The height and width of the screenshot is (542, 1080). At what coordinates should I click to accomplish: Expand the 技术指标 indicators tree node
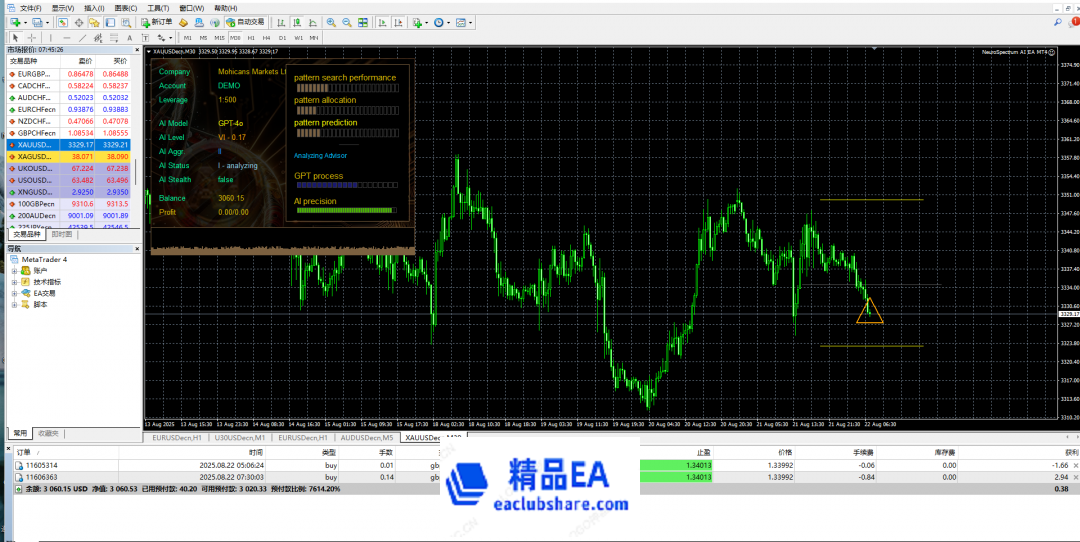[15, 282]
